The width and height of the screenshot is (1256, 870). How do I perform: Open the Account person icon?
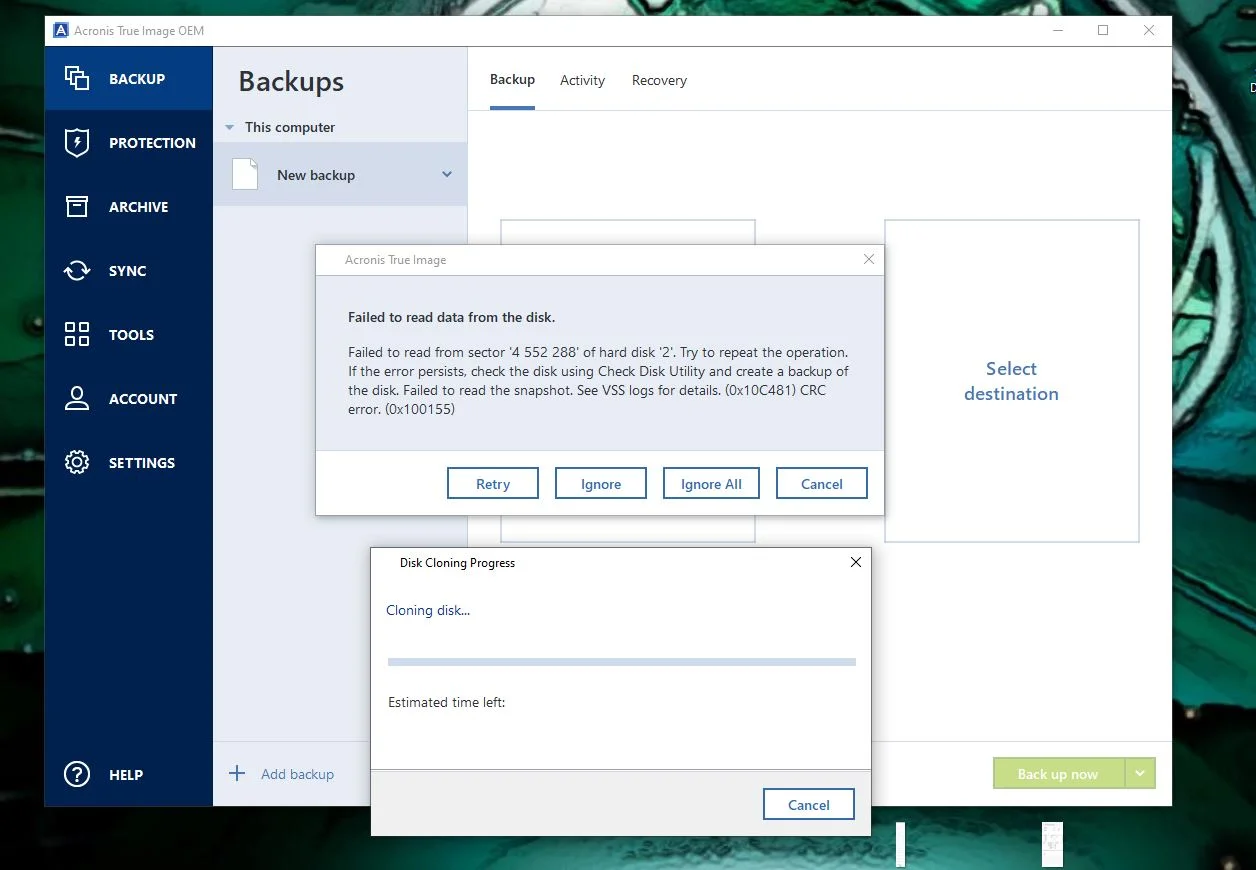tap(77, 399)
